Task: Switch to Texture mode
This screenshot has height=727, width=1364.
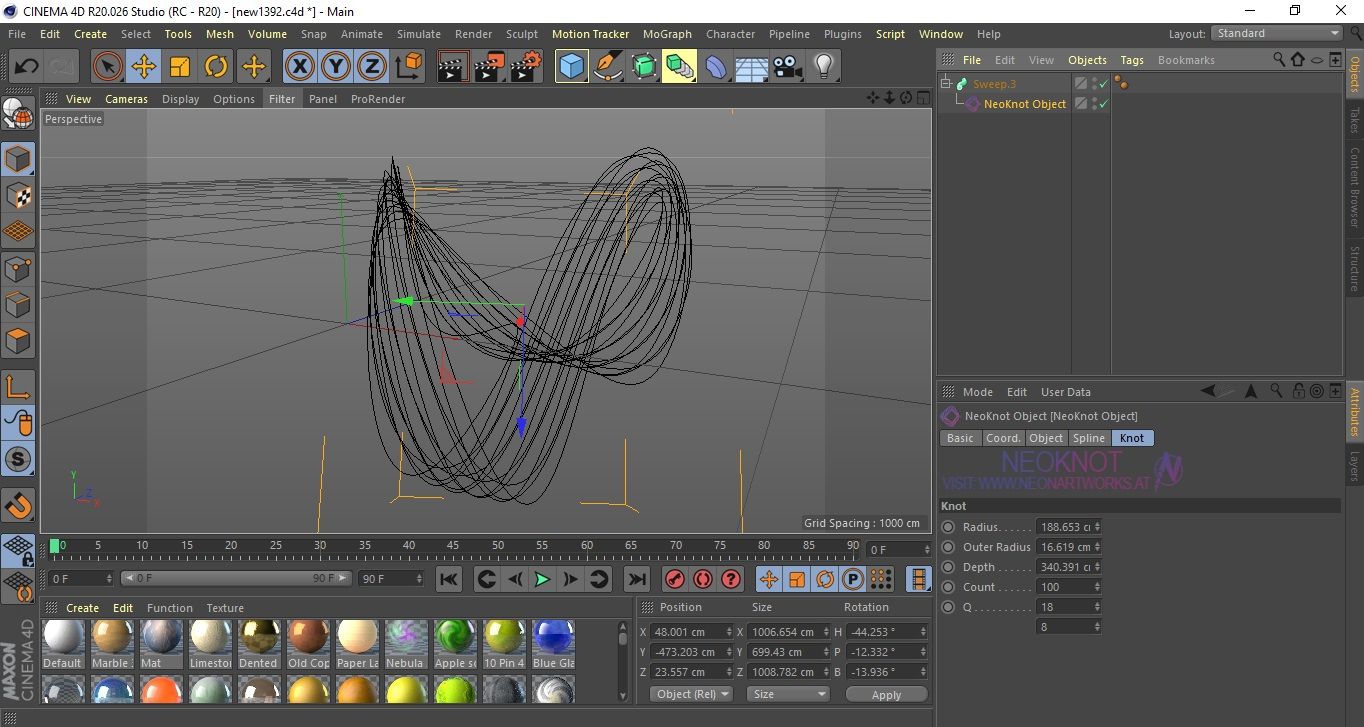Action: [18, 195]
